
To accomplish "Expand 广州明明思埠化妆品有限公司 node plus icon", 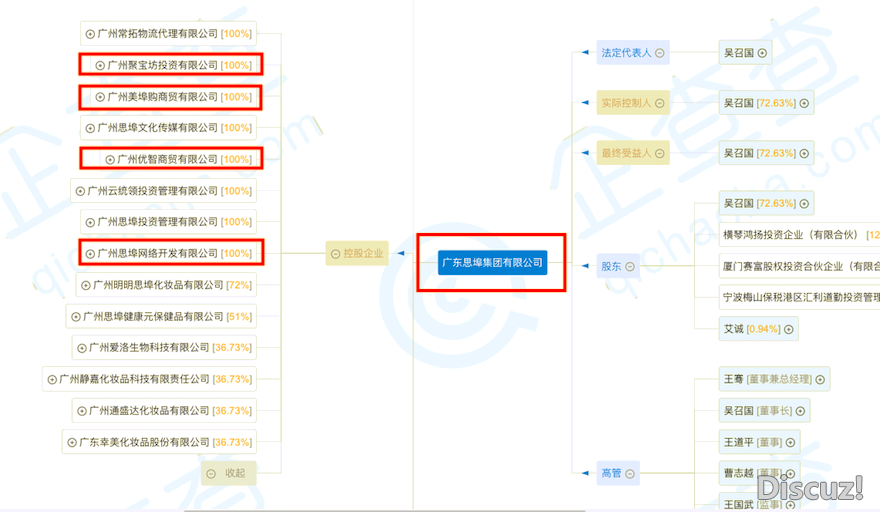I will (x=86, y=286).
